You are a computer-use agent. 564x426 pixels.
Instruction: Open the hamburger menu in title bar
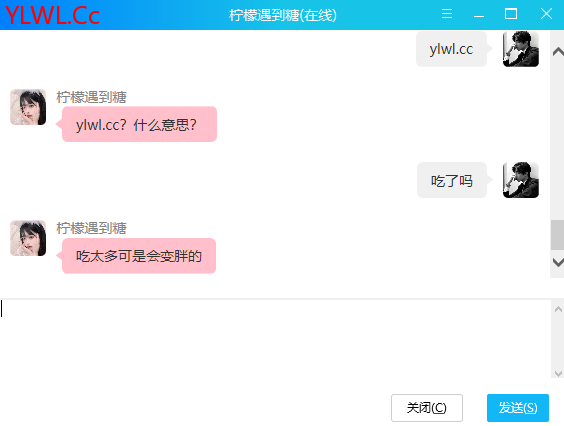[x=447, y=14]
